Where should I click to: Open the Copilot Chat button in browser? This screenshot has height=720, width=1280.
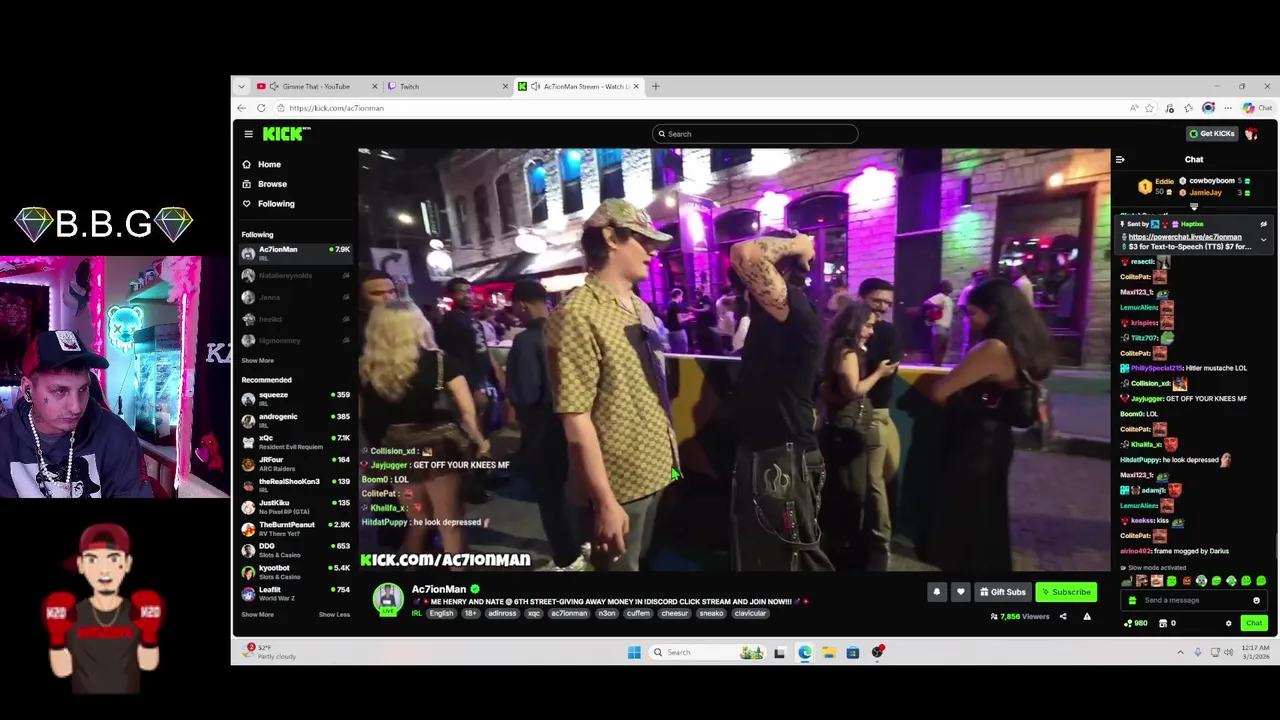(x=1258, y=108)
